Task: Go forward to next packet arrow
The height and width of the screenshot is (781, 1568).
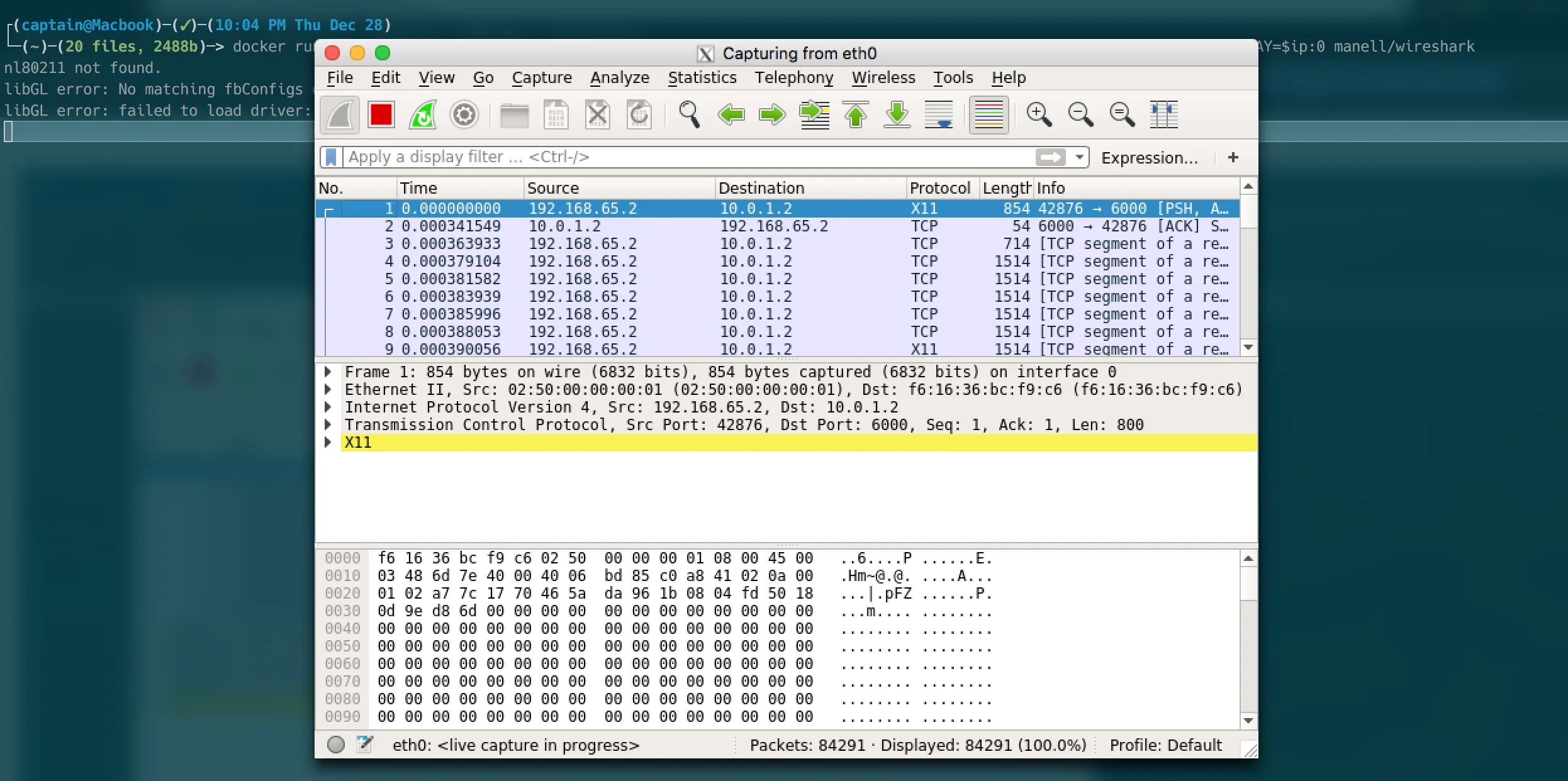Action: (x=773, y=115)
